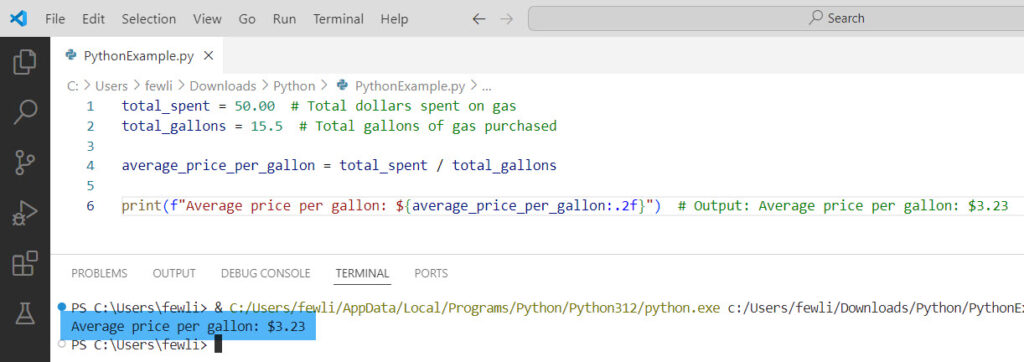
Task: Open the Terminal menu
Action: (x=338, y=19)
